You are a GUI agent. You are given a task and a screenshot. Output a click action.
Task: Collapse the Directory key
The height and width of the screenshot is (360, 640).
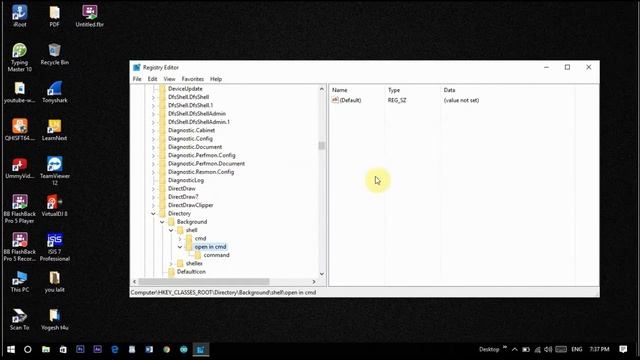(153, 213)
